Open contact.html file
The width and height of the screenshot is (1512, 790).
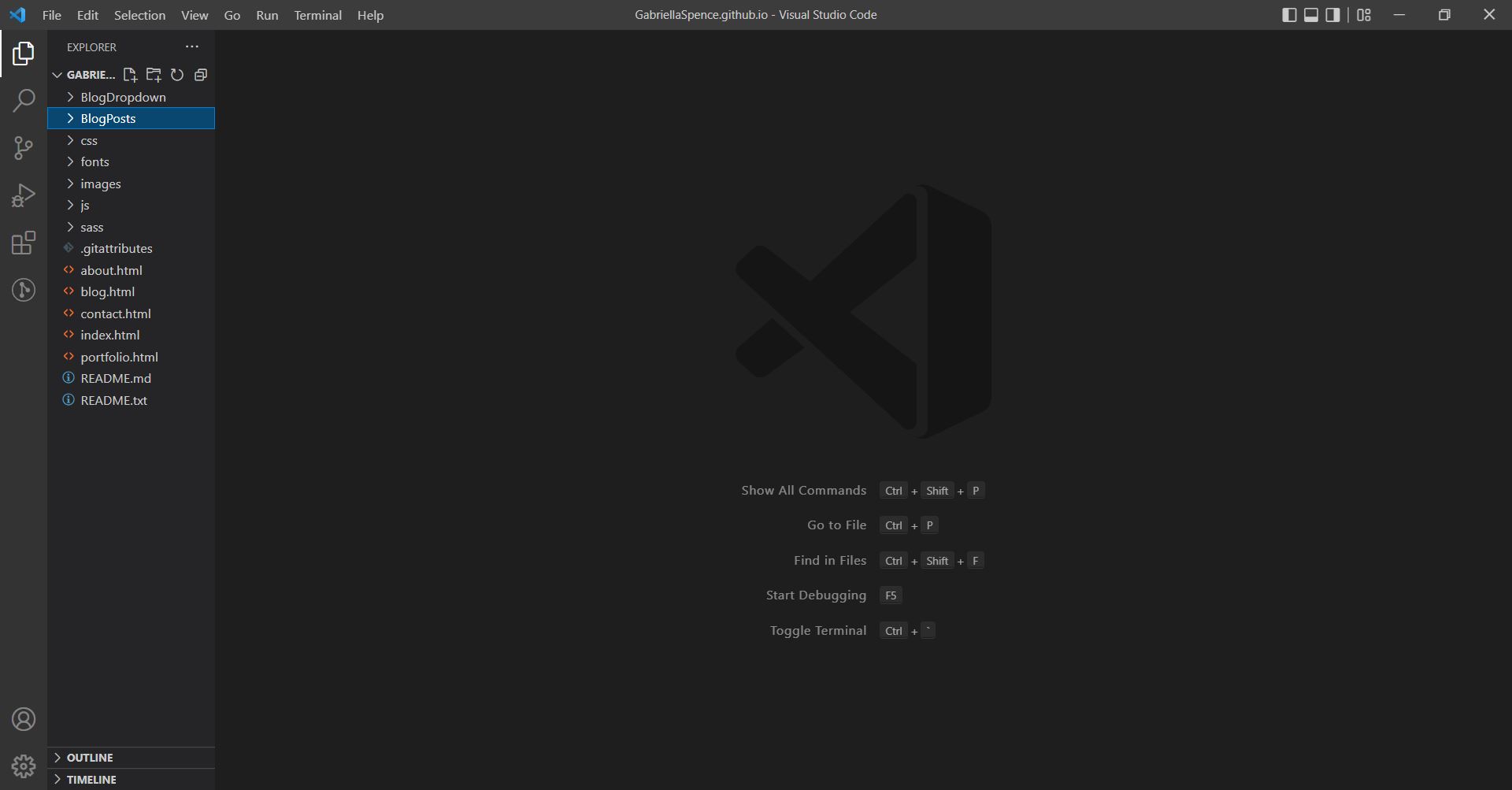click(x=131, y=313)
